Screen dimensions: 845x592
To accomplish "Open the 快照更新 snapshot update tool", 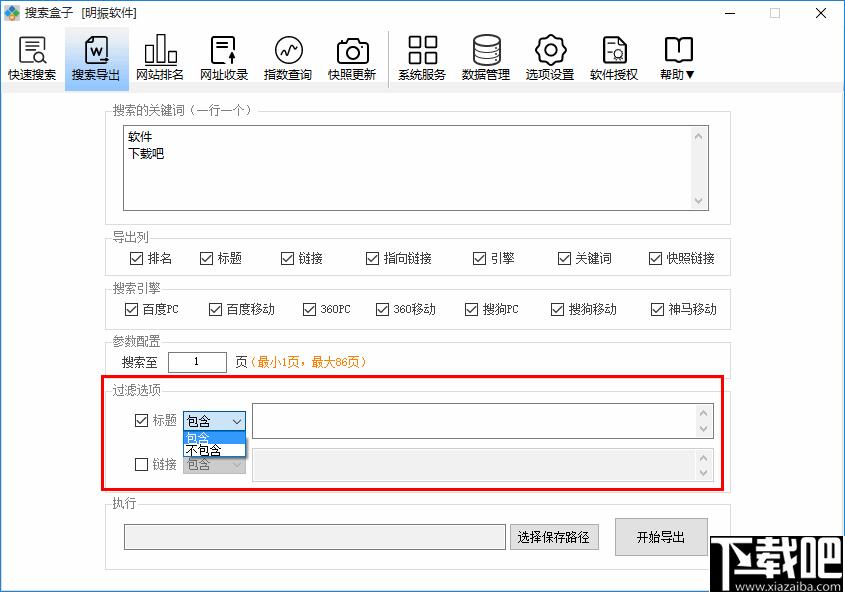I will 352,59.
